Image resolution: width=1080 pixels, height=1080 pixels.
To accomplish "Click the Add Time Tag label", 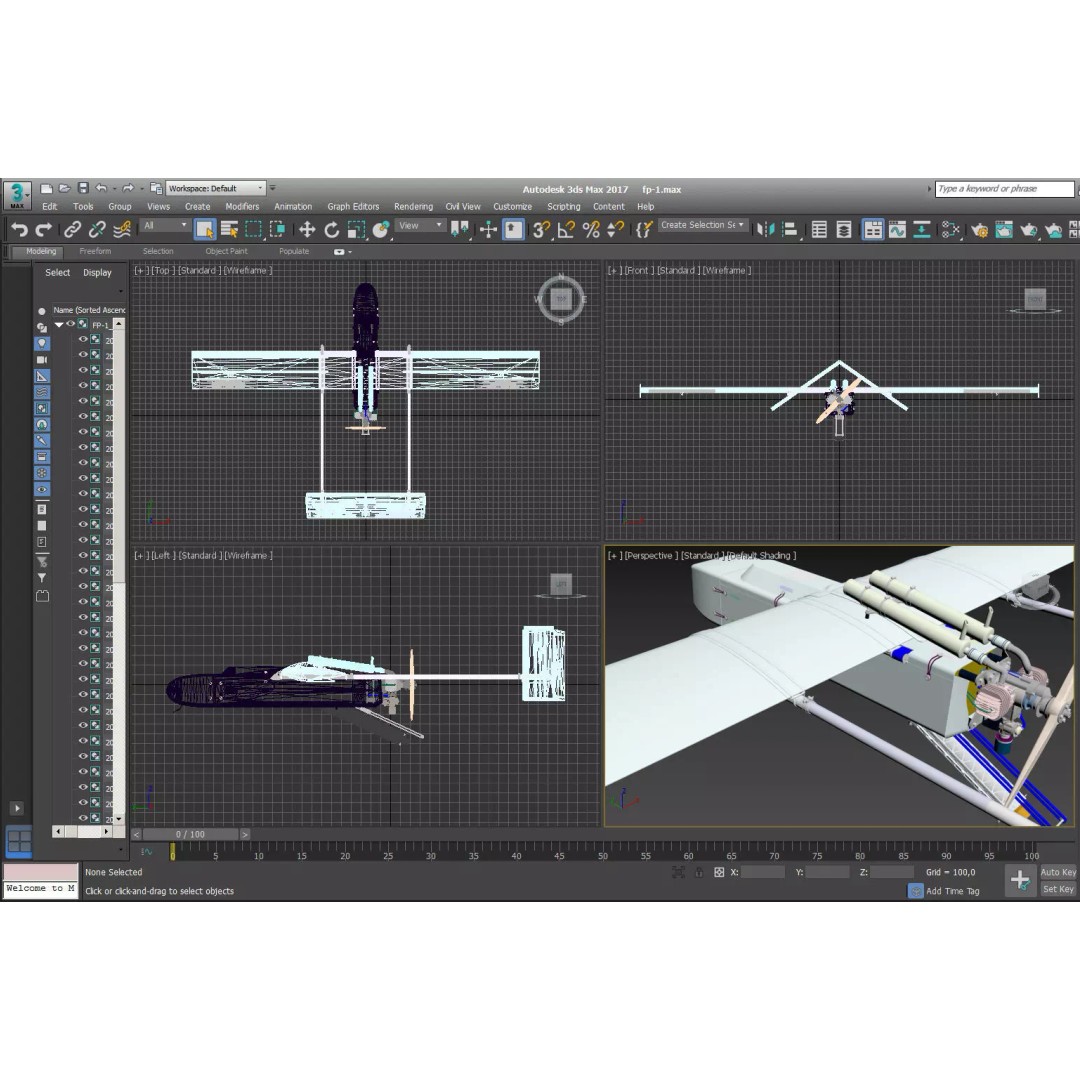I will [x=953, y=891].
